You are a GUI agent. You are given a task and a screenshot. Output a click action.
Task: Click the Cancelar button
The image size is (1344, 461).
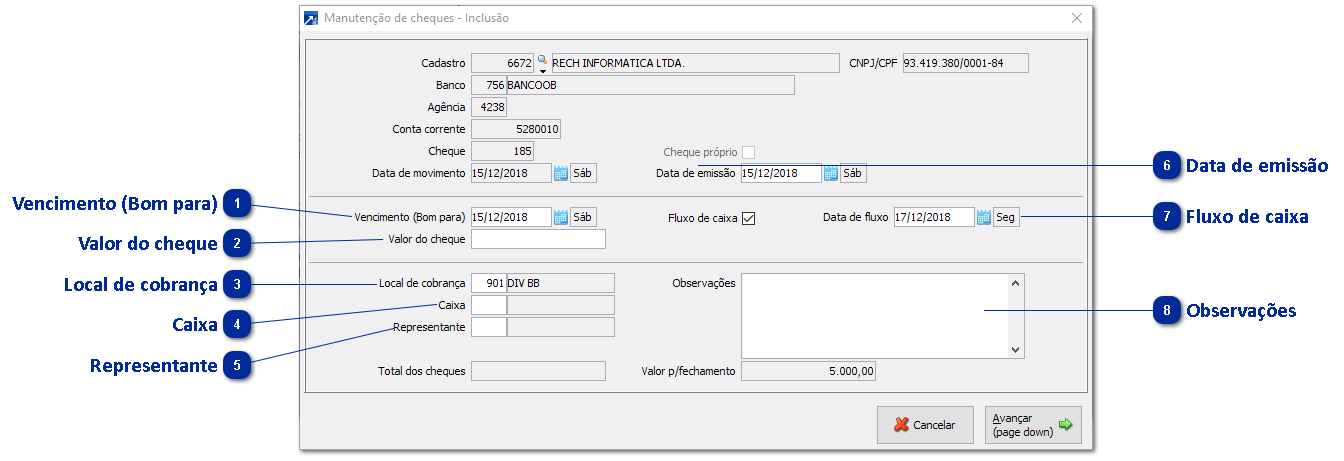coord(925,425)
